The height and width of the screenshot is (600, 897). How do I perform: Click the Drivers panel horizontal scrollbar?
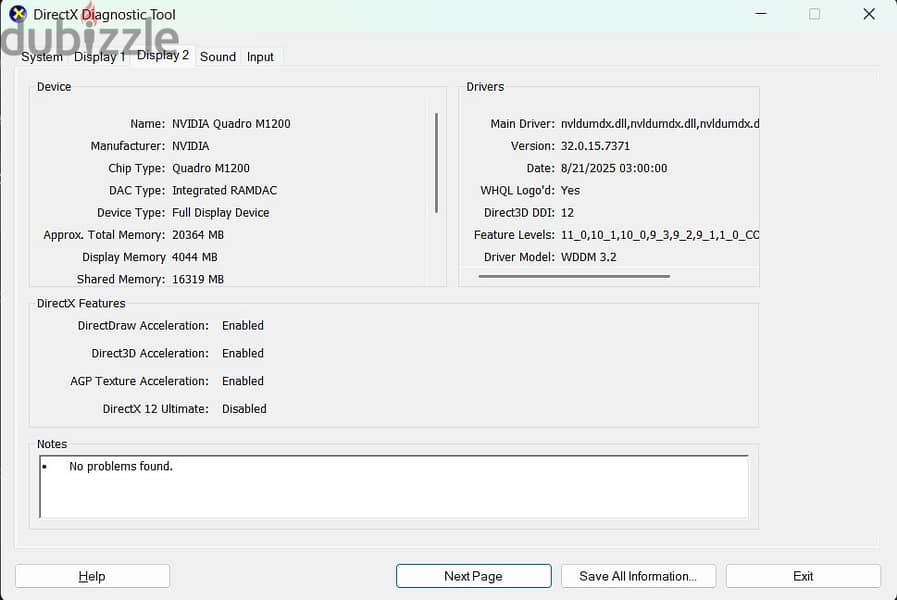pos(574,276)
